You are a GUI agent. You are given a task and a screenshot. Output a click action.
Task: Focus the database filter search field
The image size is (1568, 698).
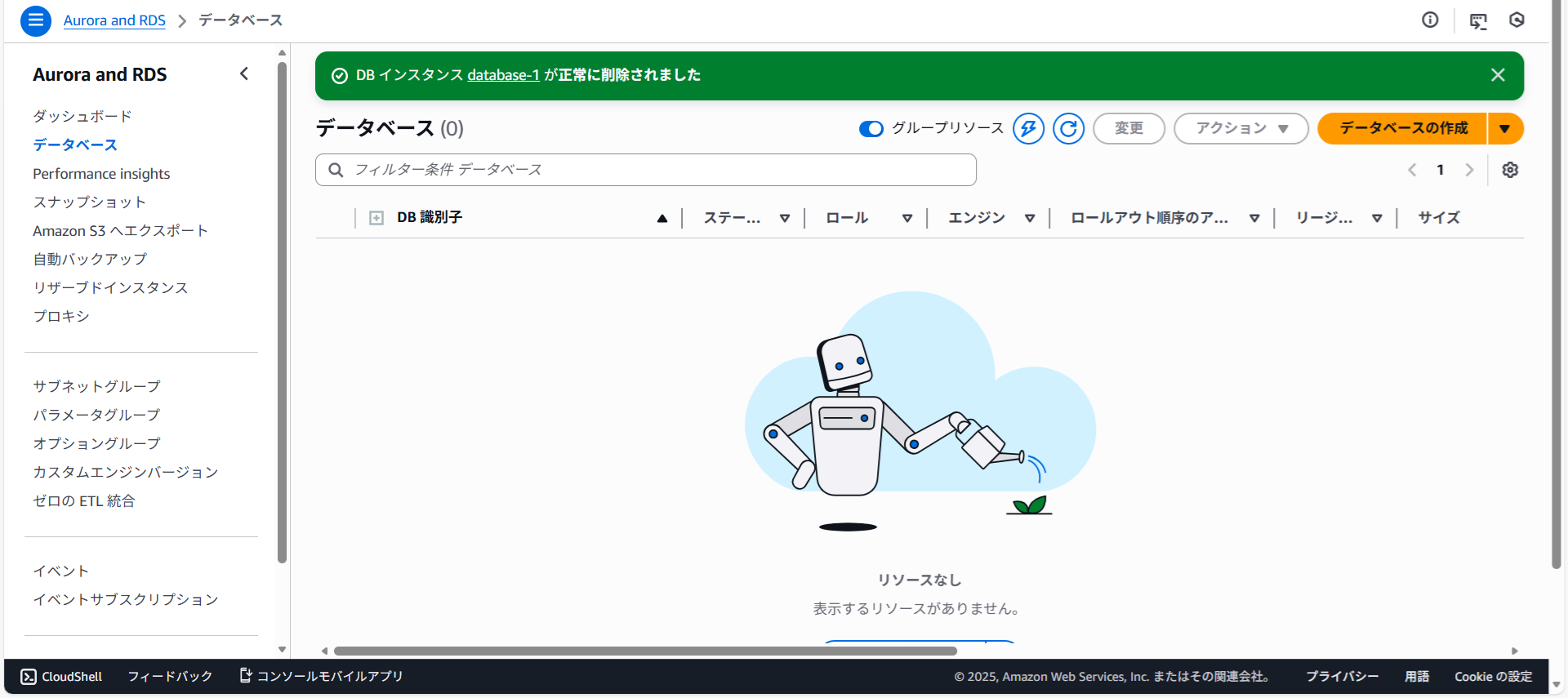click(645, 170)
